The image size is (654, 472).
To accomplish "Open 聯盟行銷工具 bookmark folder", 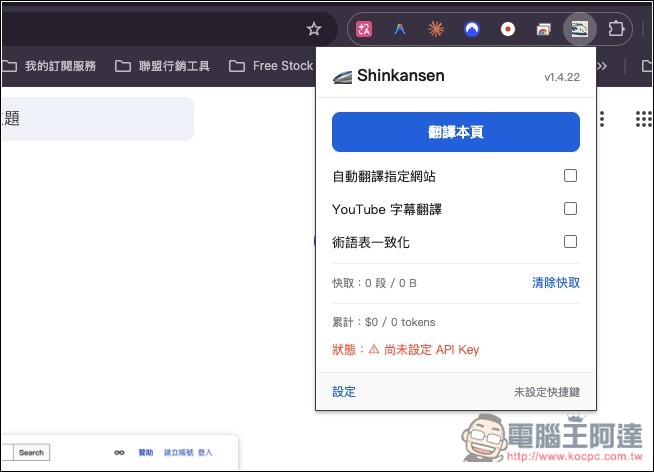I will click(x=162, y=66).
